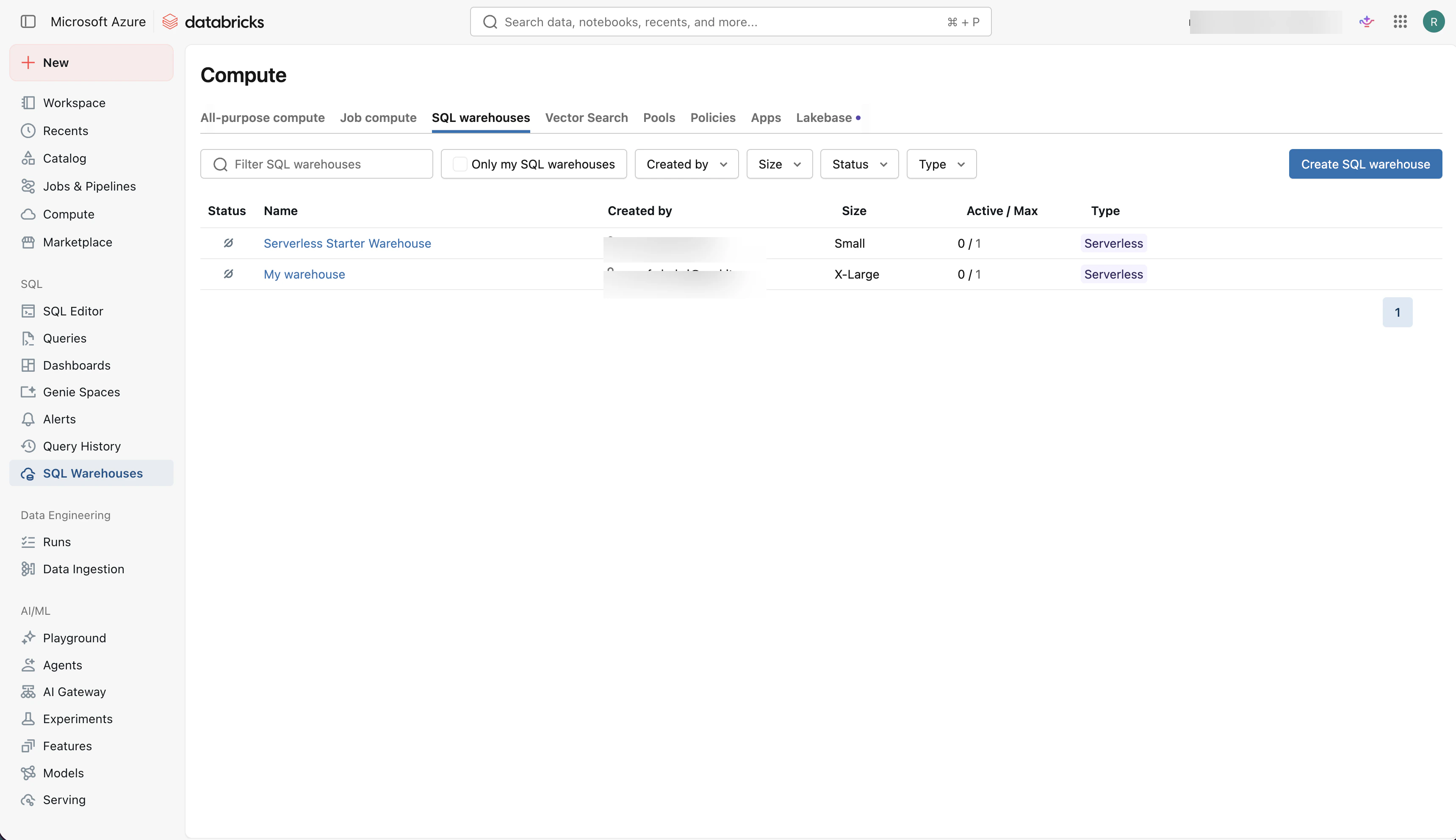
Task: Toggle Only my SQL warehouses checkbox
Action: tap(459, 164)
